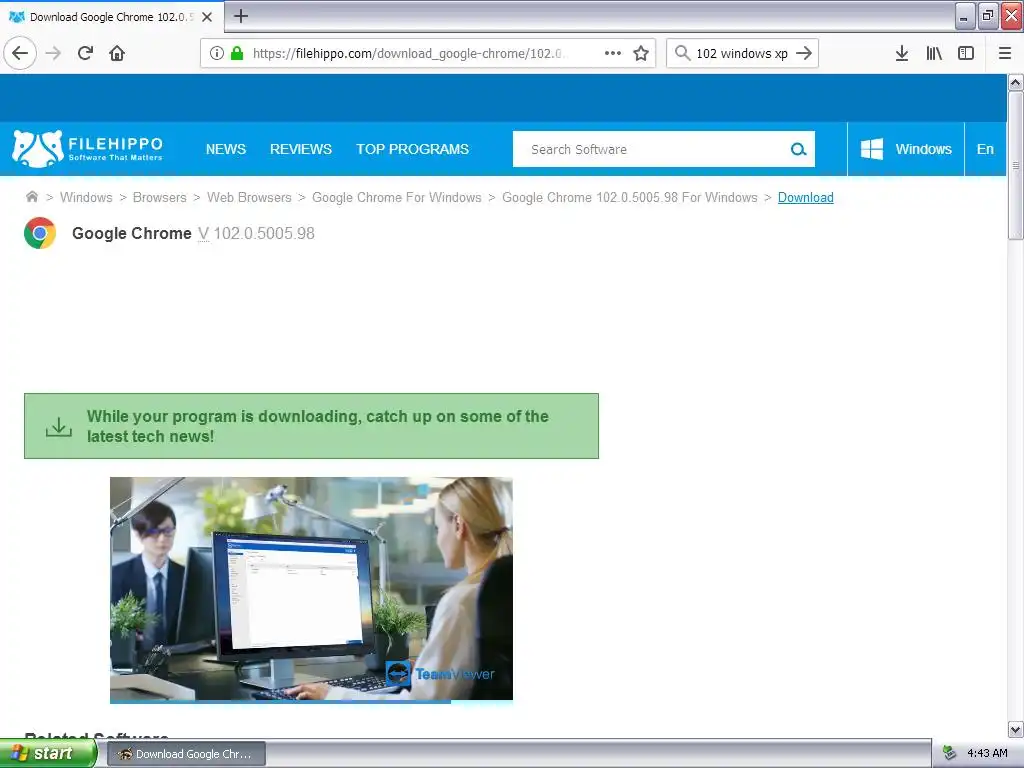This screenshot has height=768, width=1024.
Task: Open page actions three-dot menu
Action: click(613, 53)
